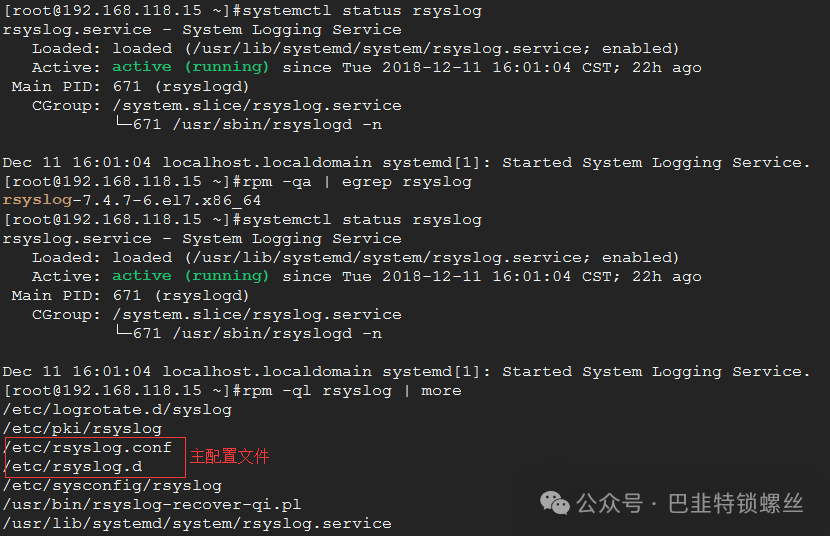Viewport: 830px width, 536px height.
Task: Click the orange highlighted 'rsyslog' package name
Action: click(37, 201)
